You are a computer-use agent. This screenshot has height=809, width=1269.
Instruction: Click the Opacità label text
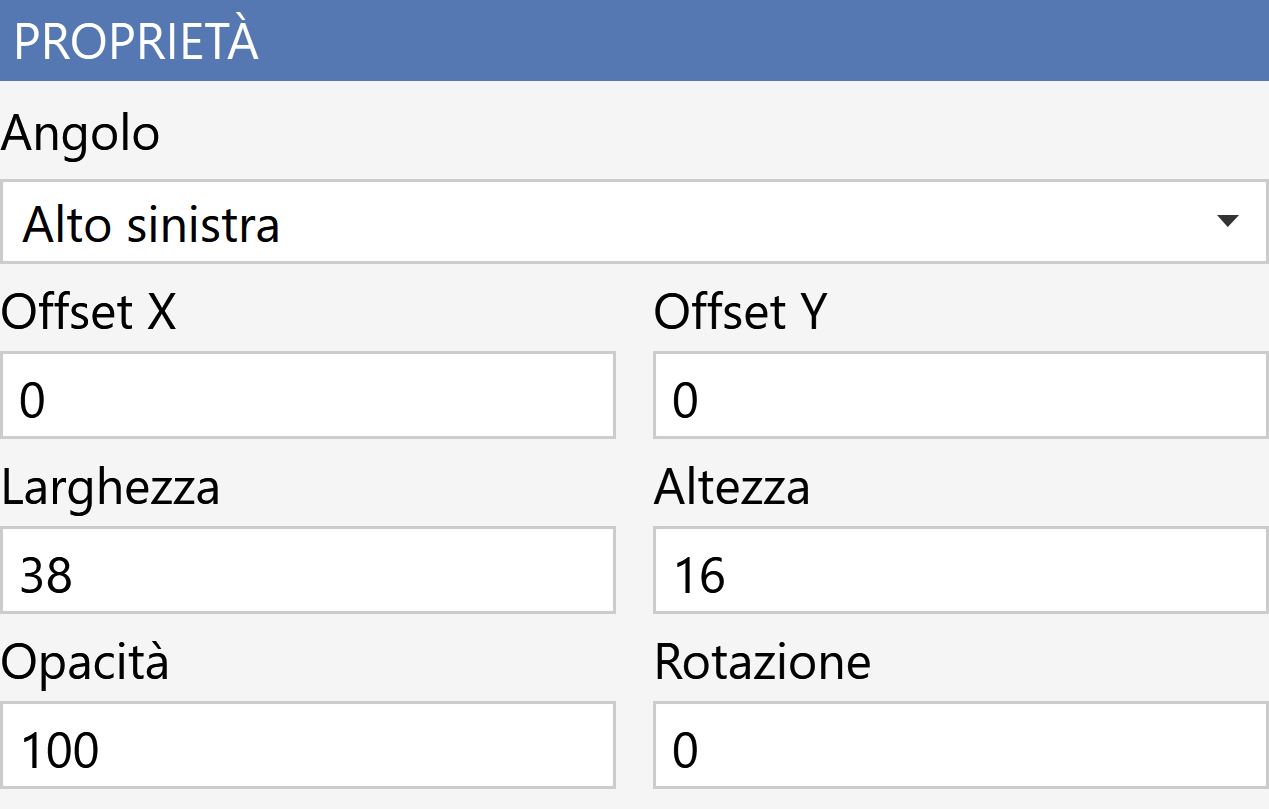coord(85,664)
